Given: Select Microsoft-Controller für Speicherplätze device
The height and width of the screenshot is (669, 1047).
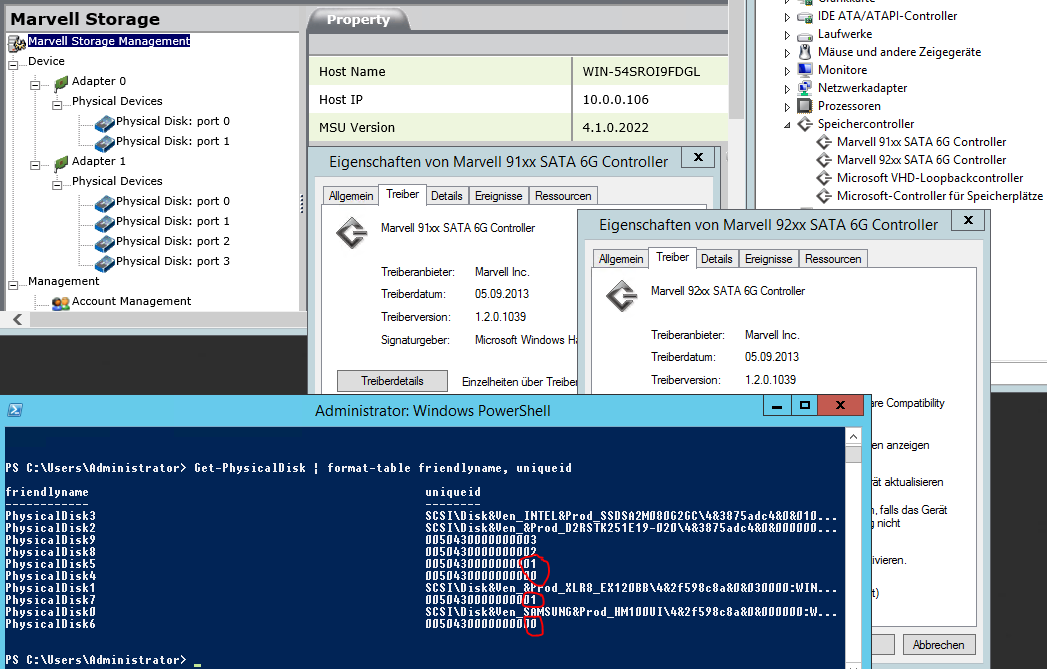Looking at the screenshot, I should coord(939,196).
